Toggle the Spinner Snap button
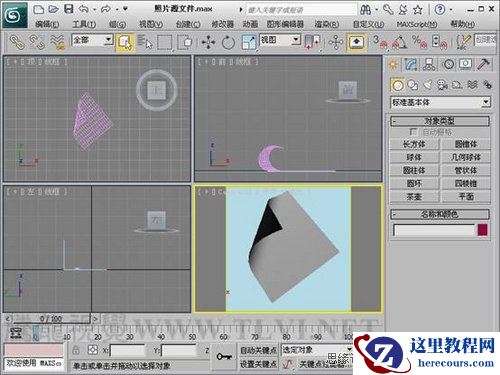 point(439,42)
